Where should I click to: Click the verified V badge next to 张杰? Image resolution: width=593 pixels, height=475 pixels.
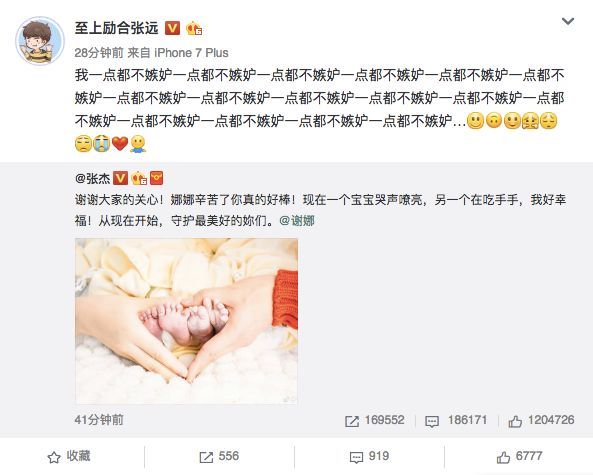[x=121, y=178]
